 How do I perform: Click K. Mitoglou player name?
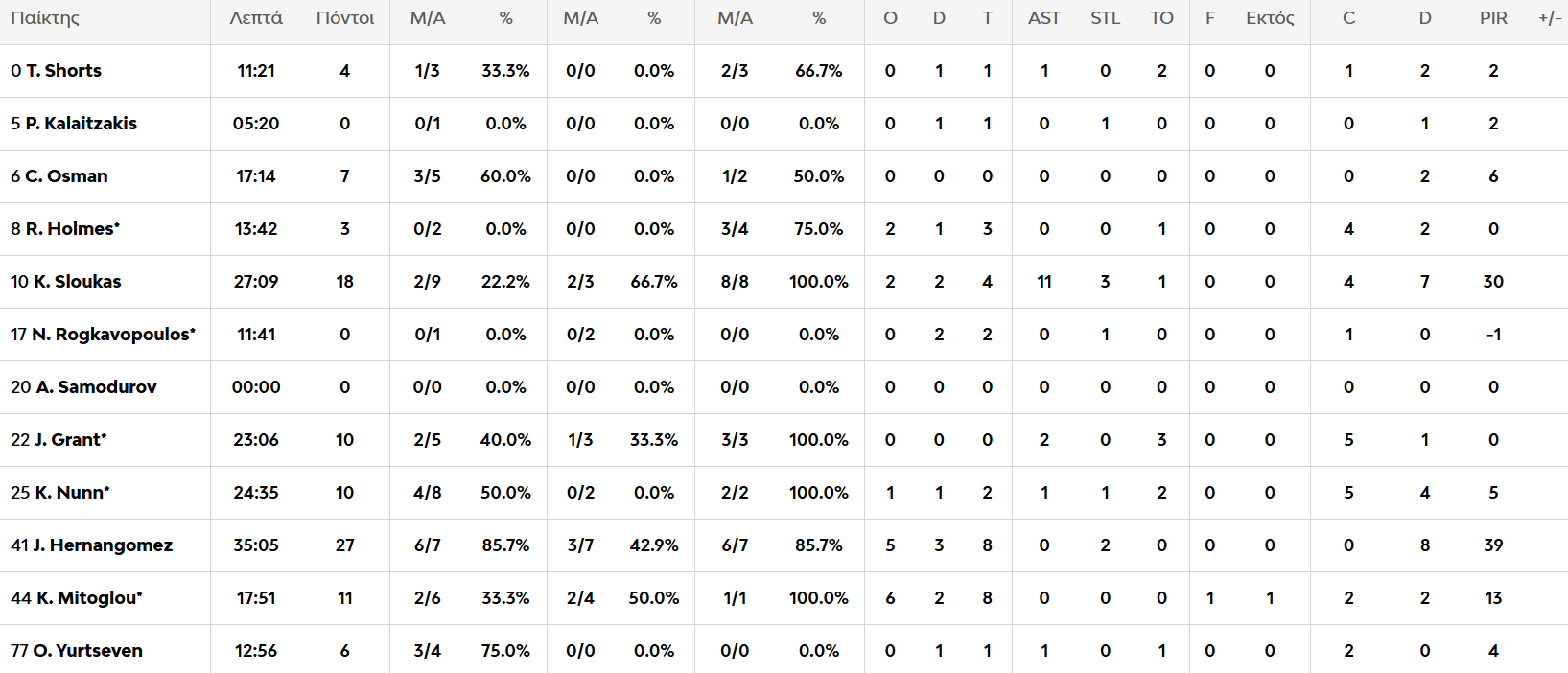click(88, 598)
